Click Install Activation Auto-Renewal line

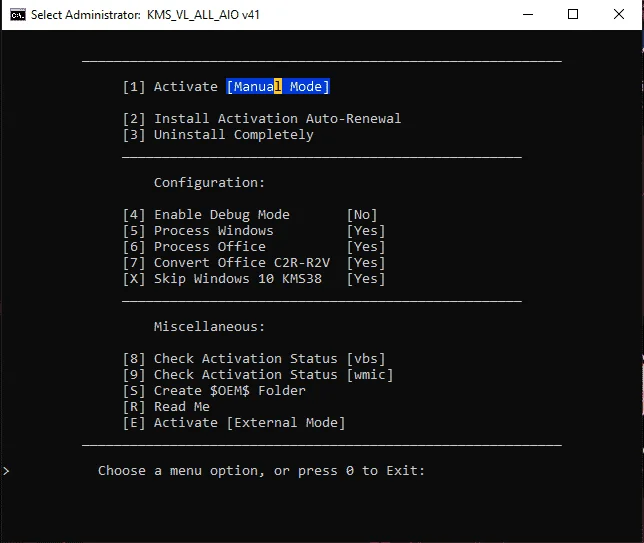click(262, 119)
